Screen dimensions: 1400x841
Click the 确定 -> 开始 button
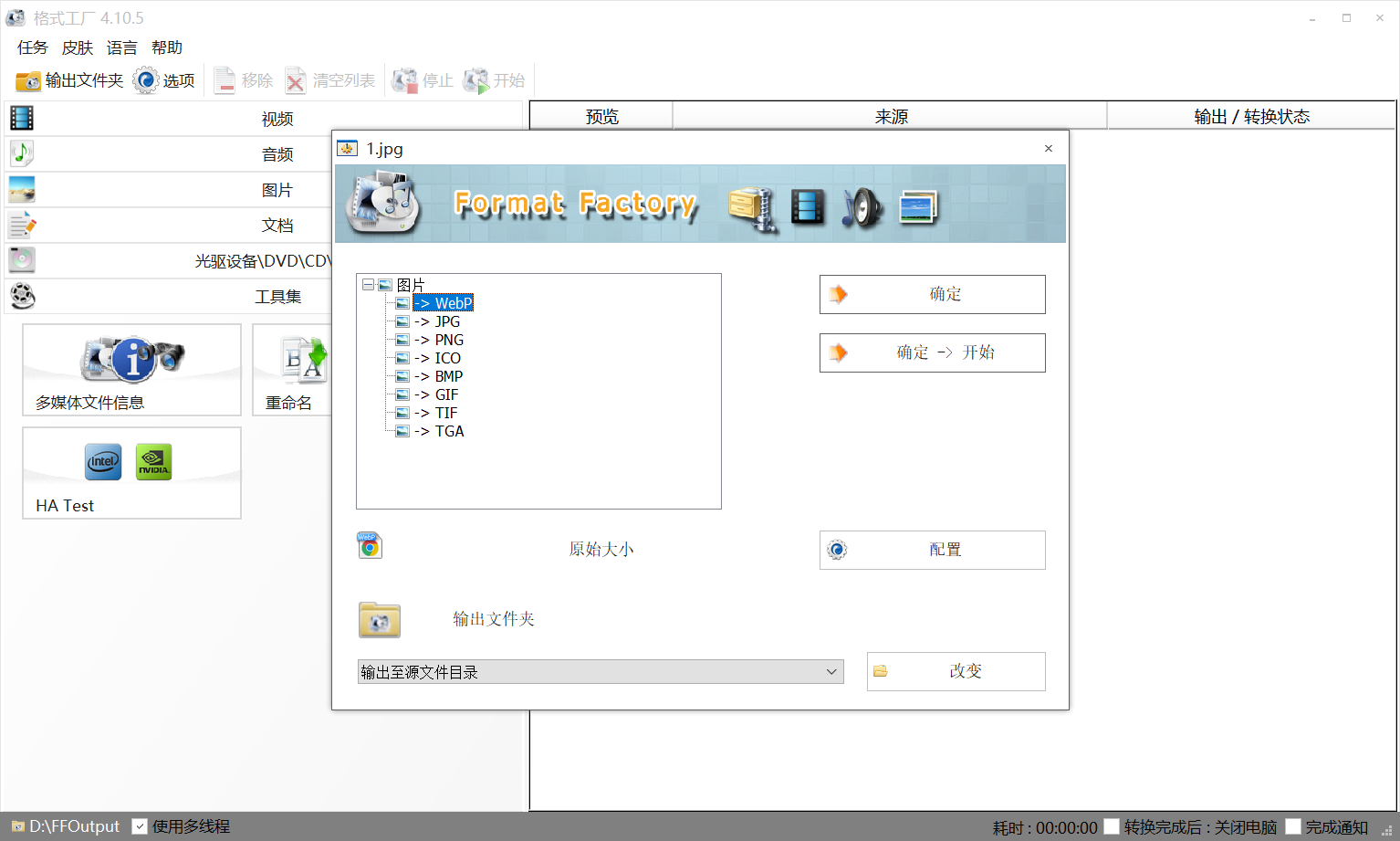pyautogui.click(x=932, y=352)
